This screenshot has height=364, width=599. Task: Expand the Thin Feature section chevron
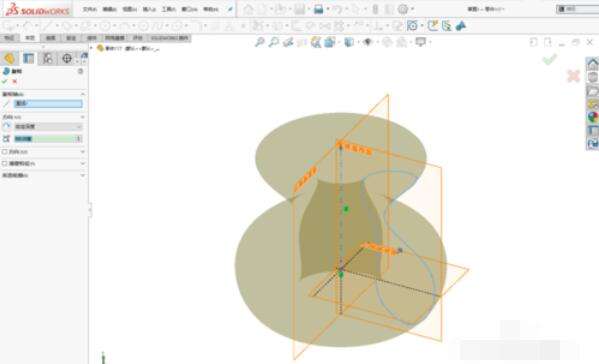(x=83, y=163)
